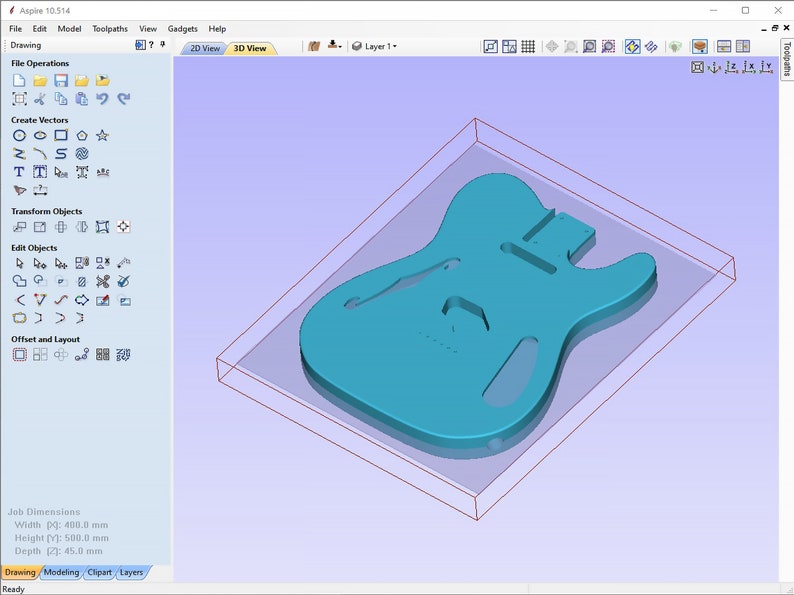Click the Redo arrow icon
This screenshot has width=794, height=595.
124,99
